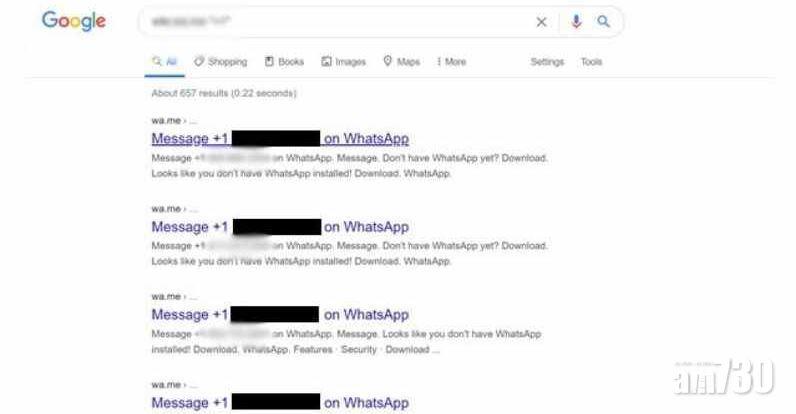This screenshot has width=796, height=414.
Task: Click the magnifying glass search button
Action: 603,21
